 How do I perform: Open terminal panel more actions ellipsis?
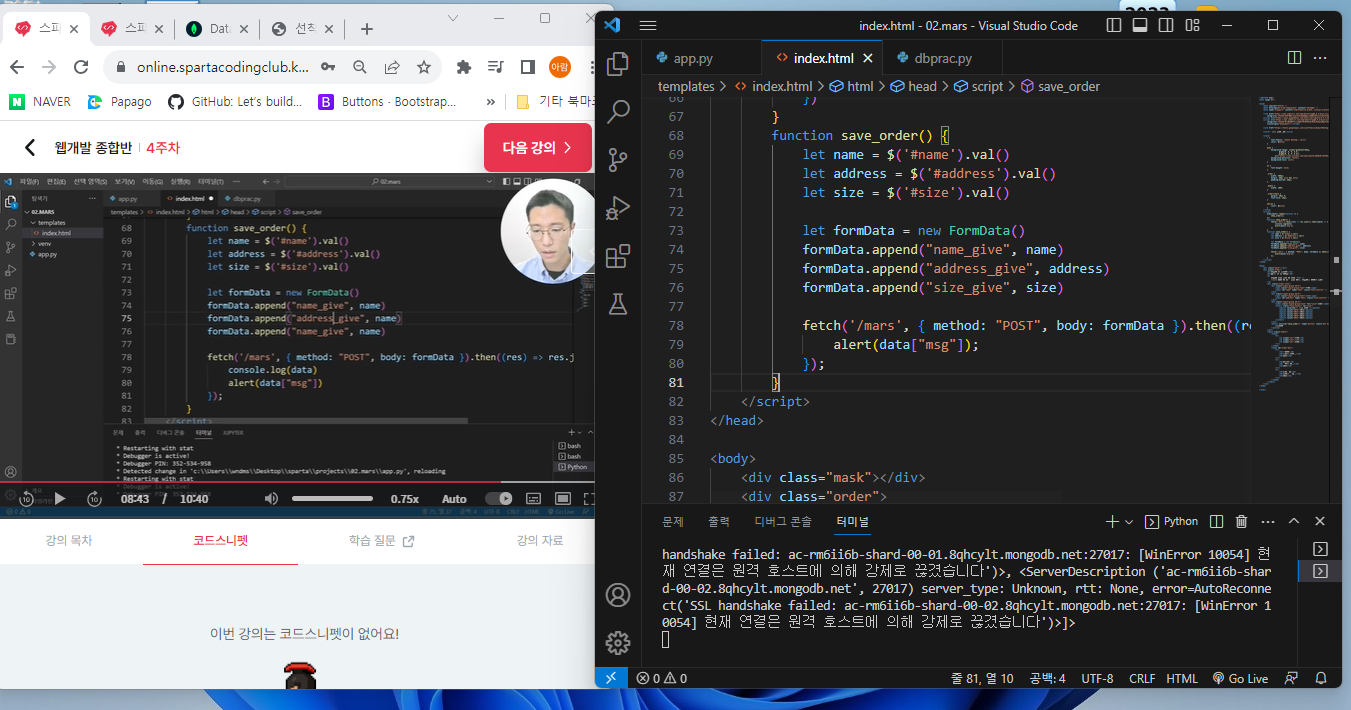point(1268,521)
